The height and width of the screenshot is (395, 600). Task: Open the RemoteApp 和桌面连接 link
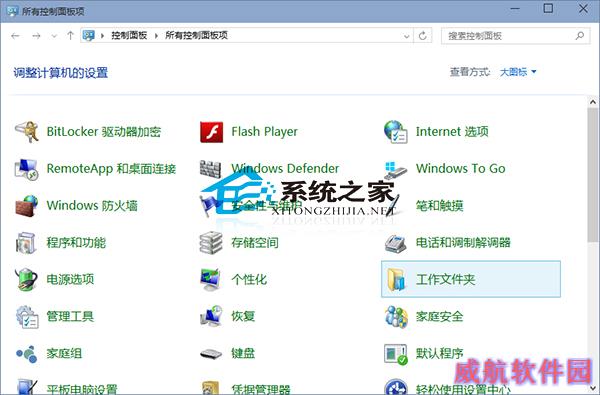pos(111,168)
